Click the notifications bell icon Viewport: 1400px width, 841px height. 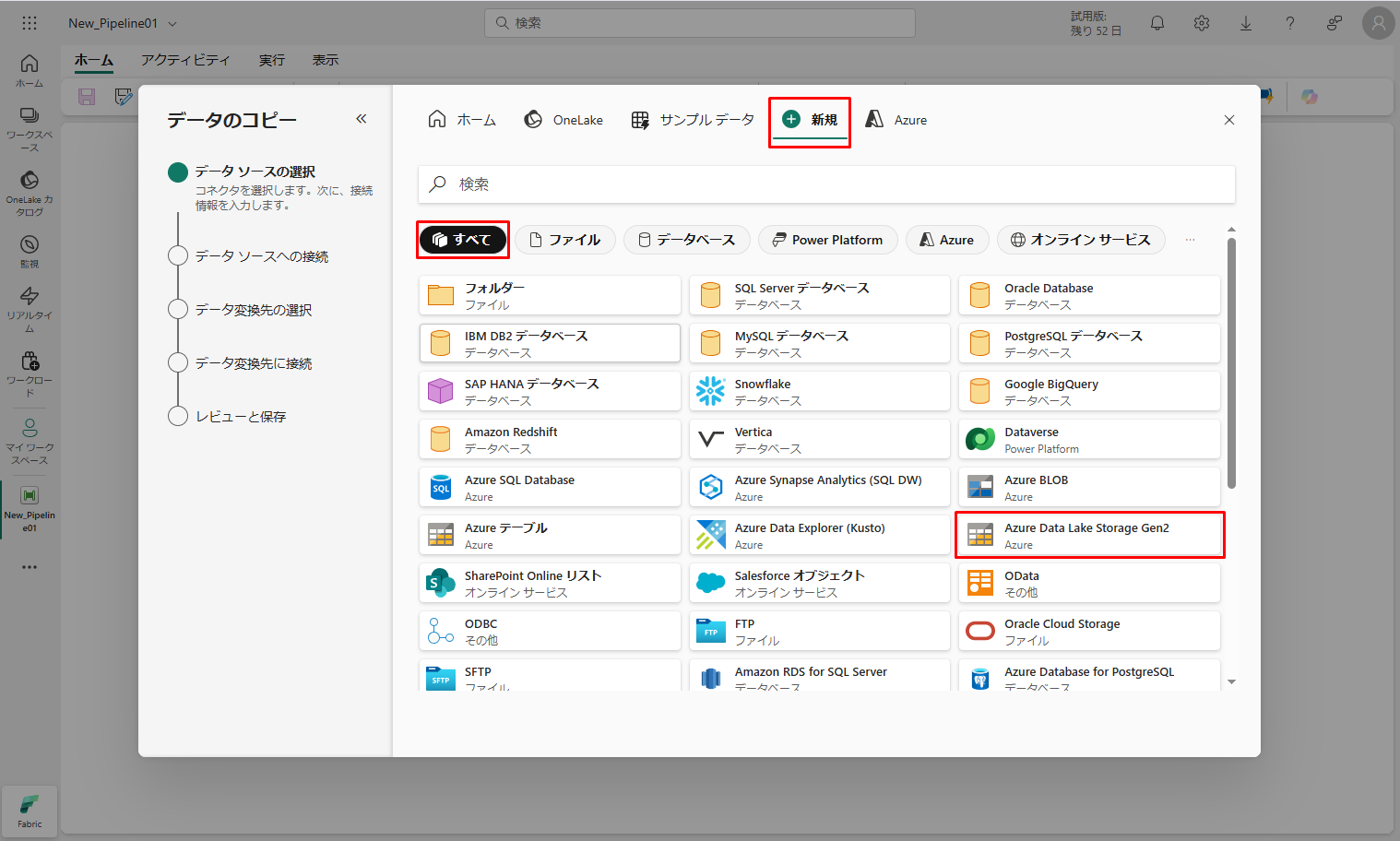[x=1157, y=23]
